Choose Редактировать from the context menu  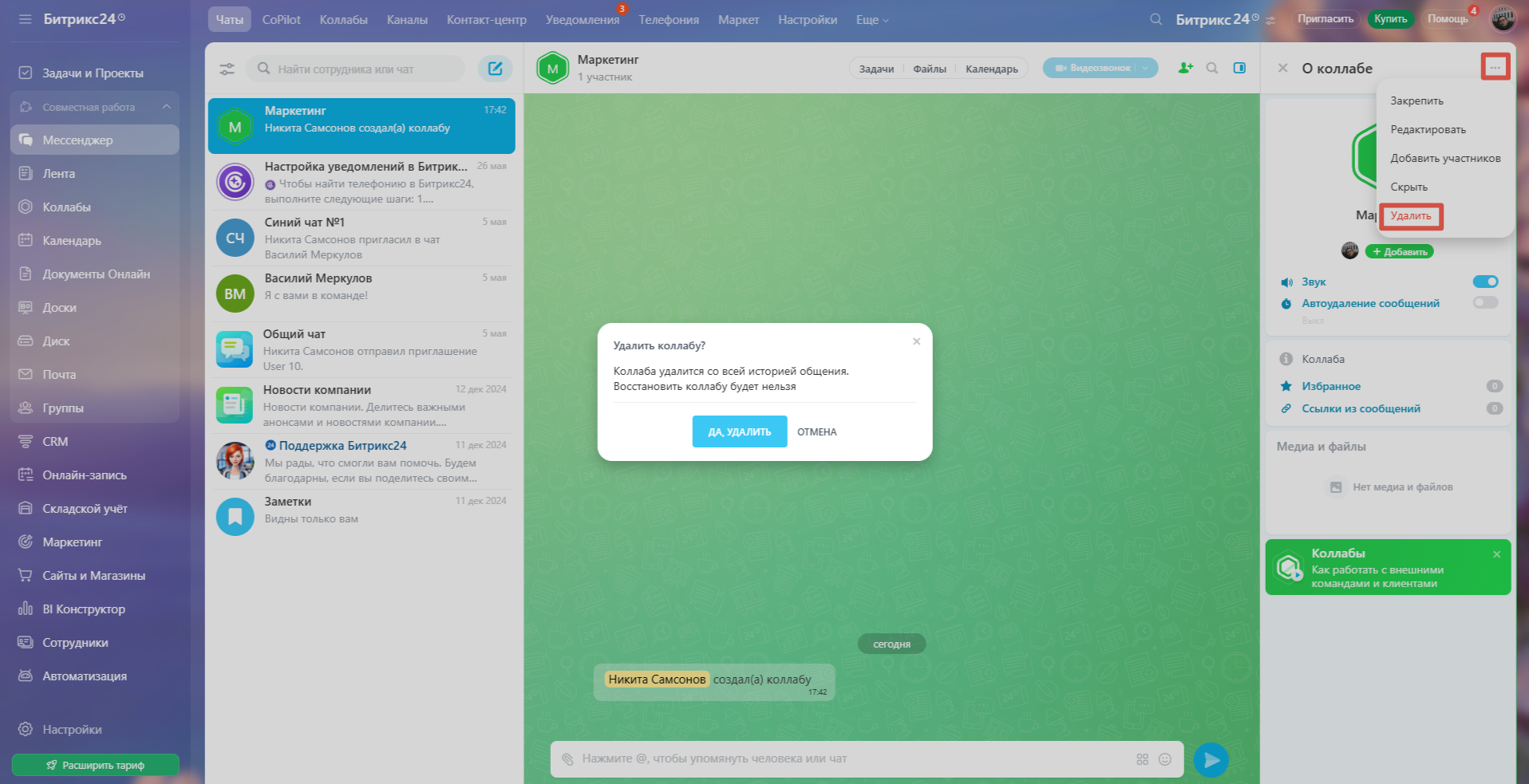pyautogui.click(x=1428, y=130)
